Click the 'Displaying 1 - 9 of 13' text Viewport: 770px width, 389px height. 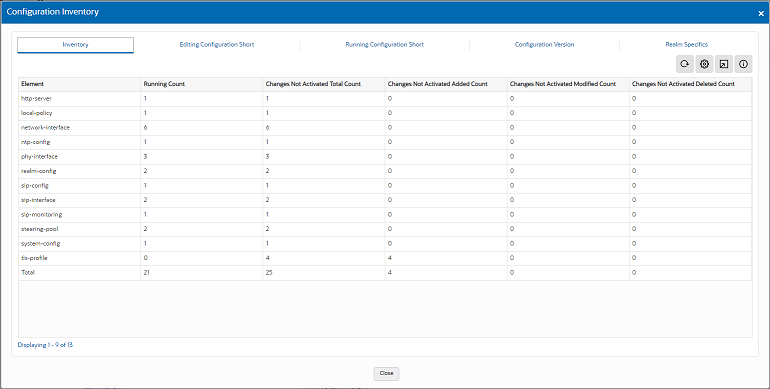click(x=45, y=345)
